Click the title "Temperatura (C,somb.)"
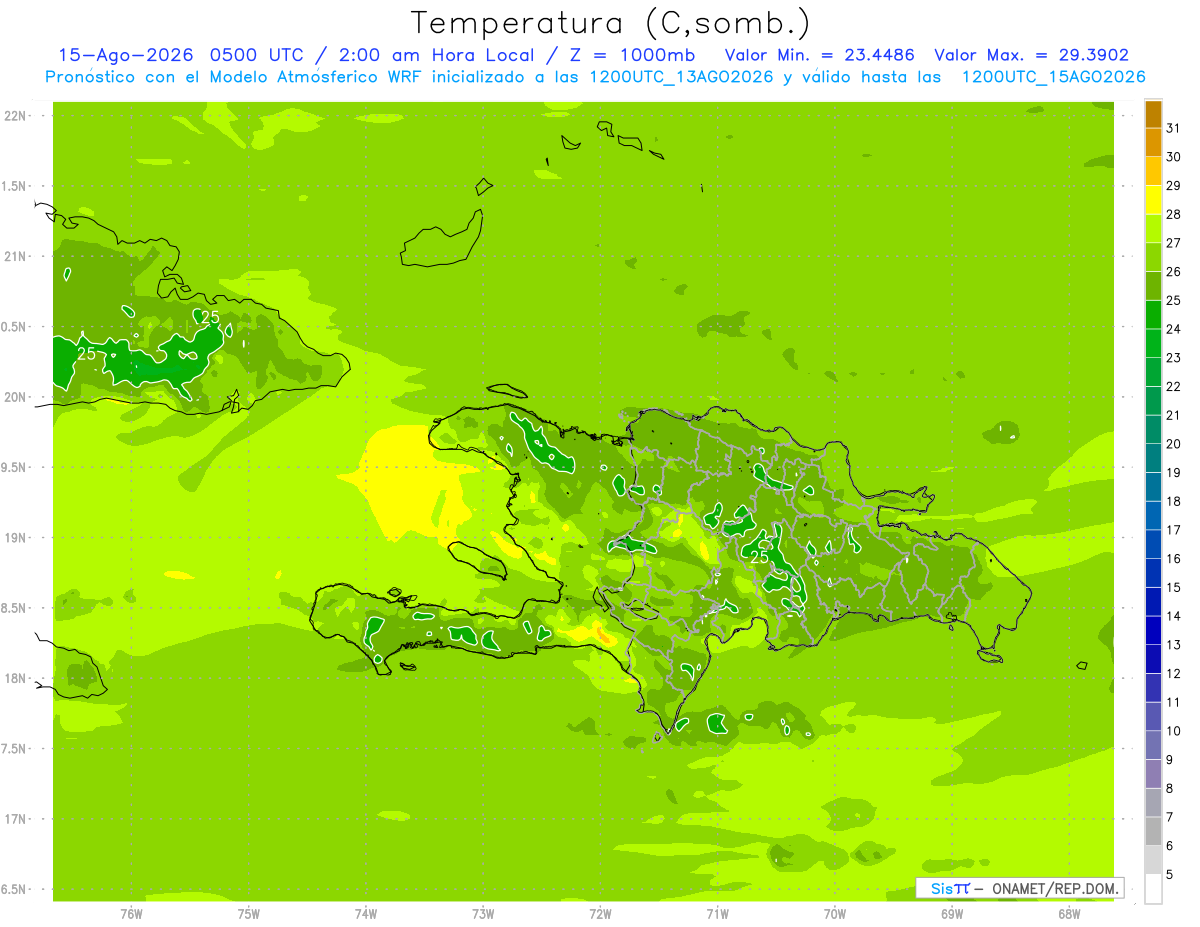The width and height of the screenshot is (1200, 927). [610, 23]
